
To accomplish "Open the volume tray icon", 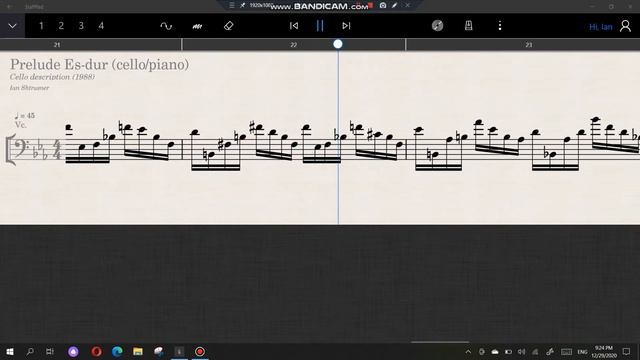I will (x=522, y=352).
